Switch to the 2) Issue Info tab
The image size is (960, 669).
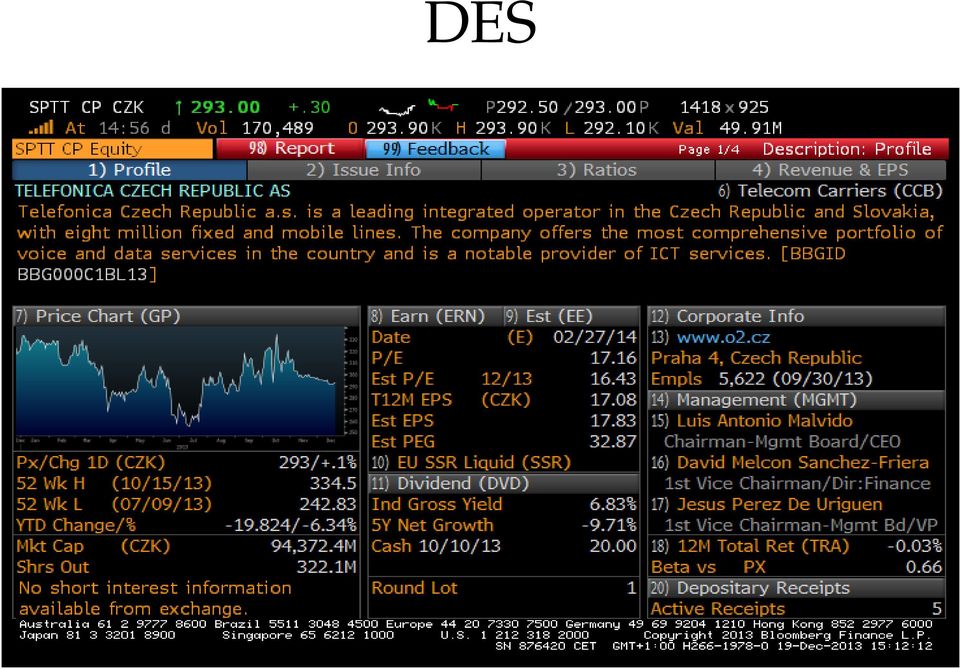[x=364, y=170]
